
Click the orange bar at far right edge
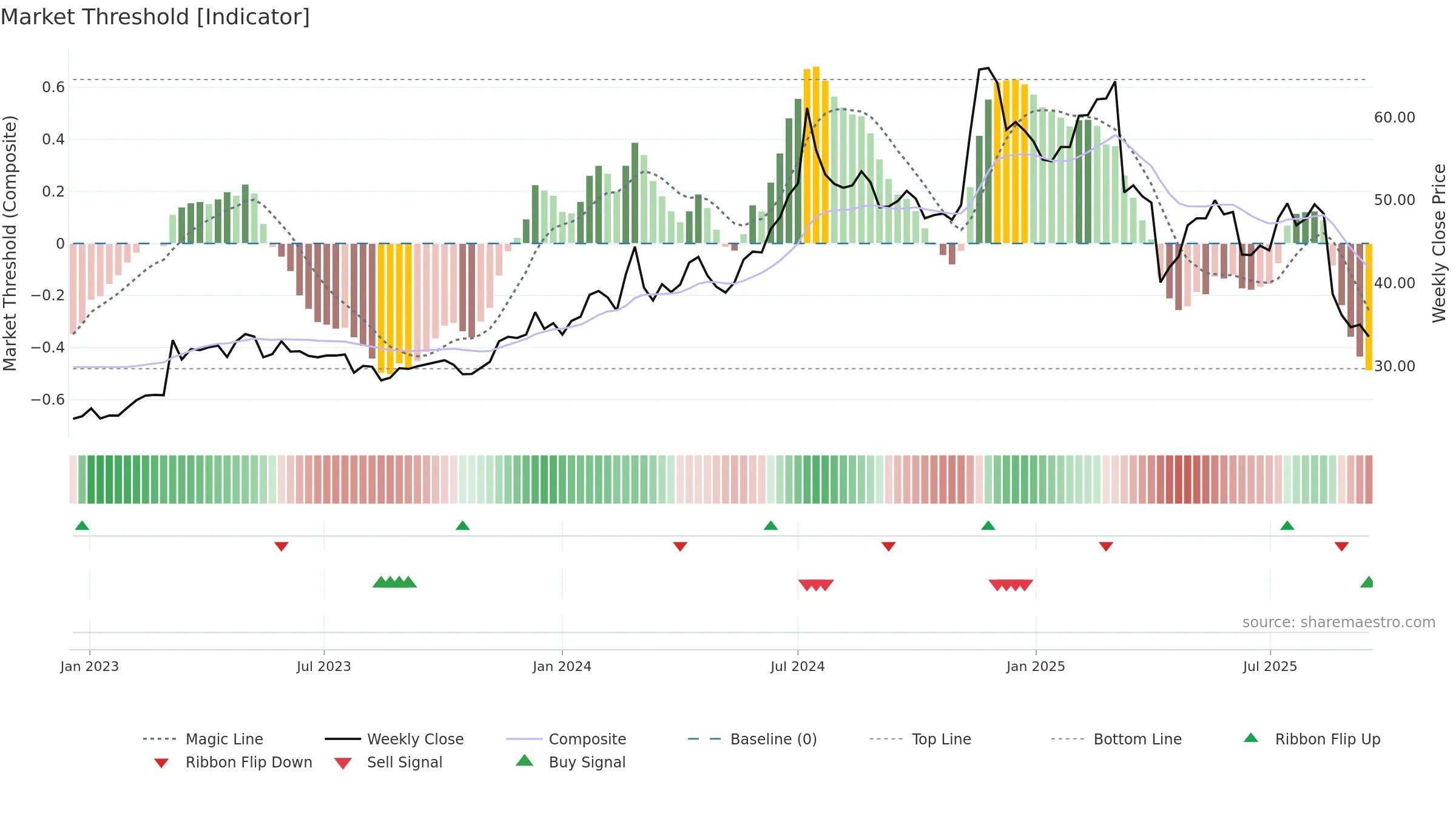1369,306
